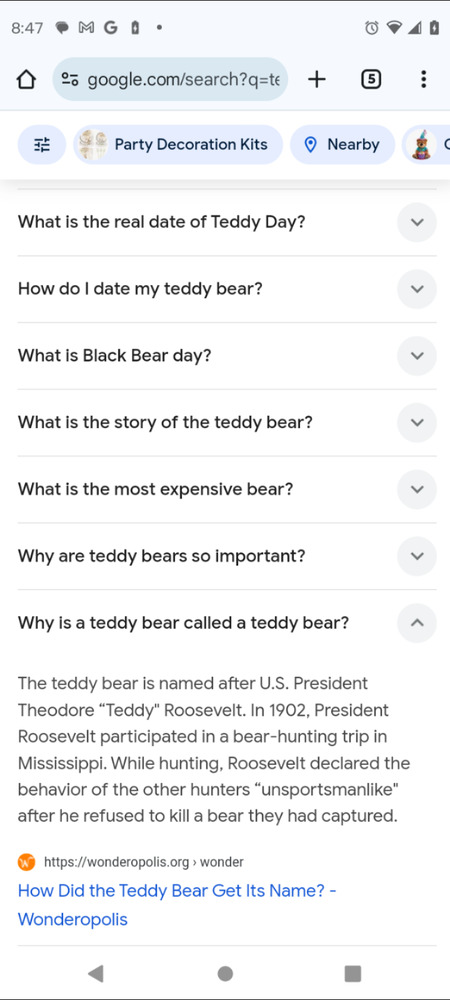Select the Party Decoration Kits chip
450x1000 pixels.
click(x=178, y=145)
